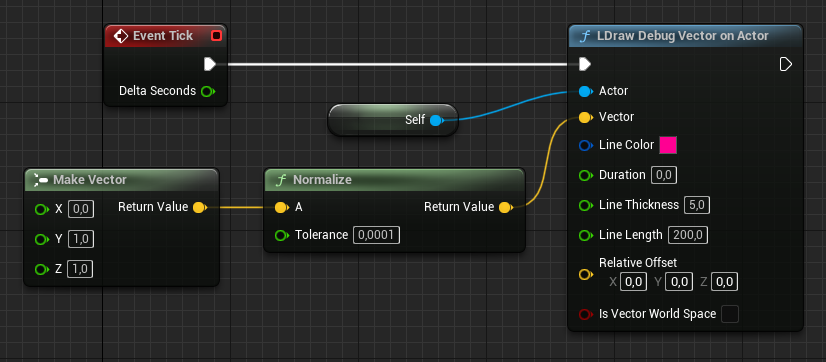Screen dimensions: 826x362
Task: Click LDraw Debug Vector execution output pin
Action: coord(785,64)
